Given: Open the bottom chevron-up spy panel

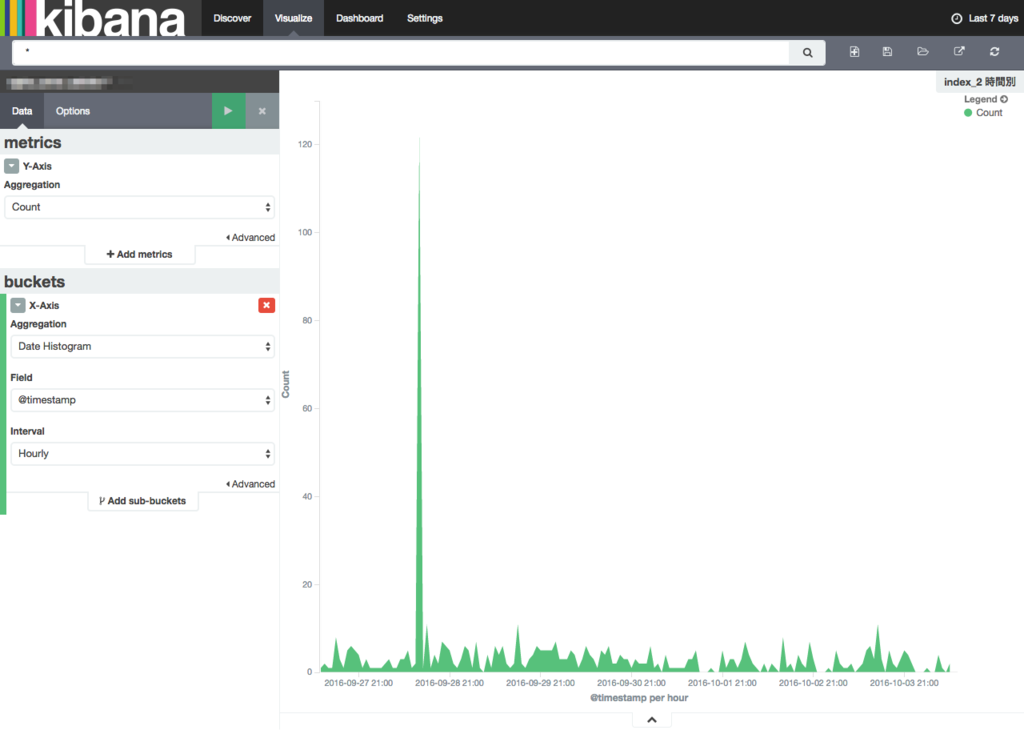Looking at the screenshot, I should tap(652, 720).
